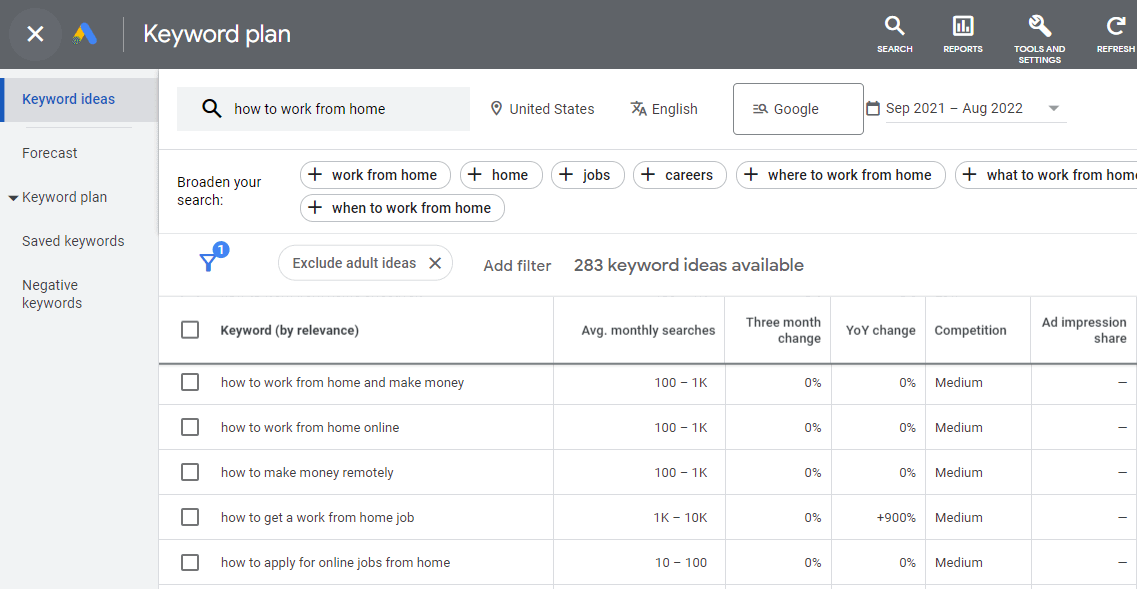
Task: Sort by Avg. monthly searches column
Action: pos(648,330)
